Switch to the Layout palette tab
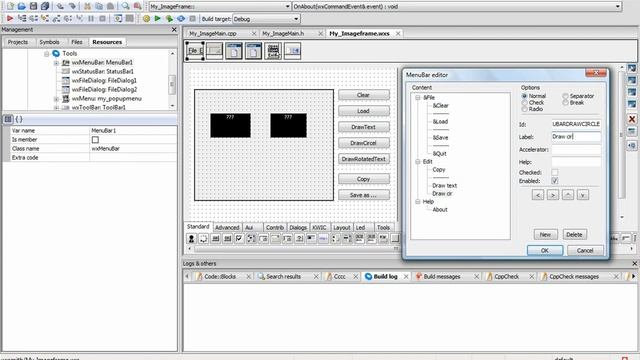Image resolution: width=640 pixels, height=360 pixels. [x=341, y=227]
